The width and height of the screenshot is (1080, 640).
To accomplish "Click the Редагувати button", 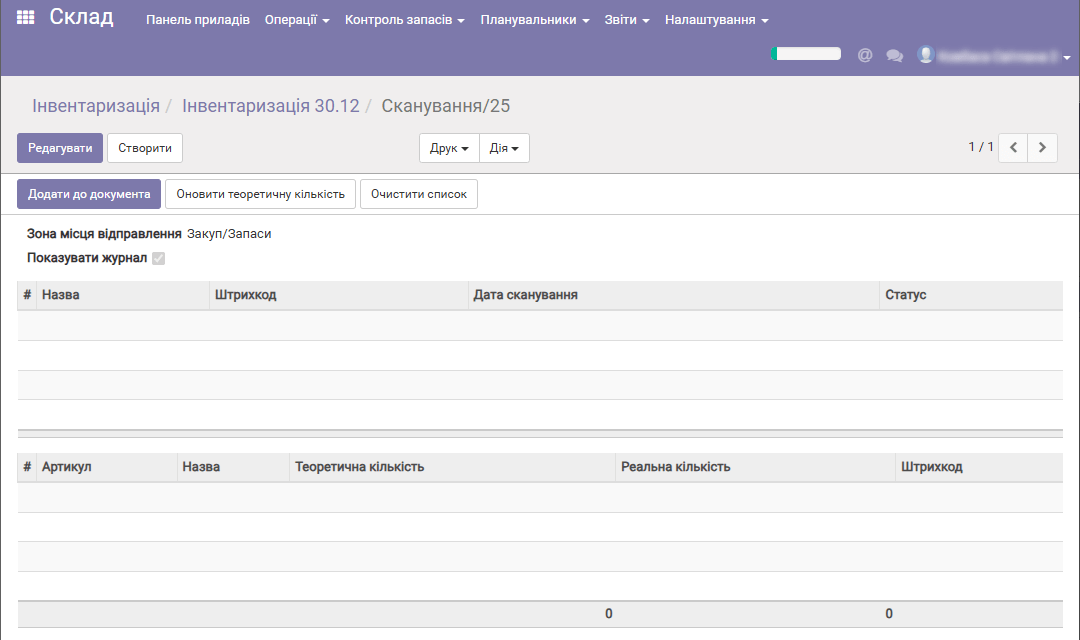I will pos(60,148).
